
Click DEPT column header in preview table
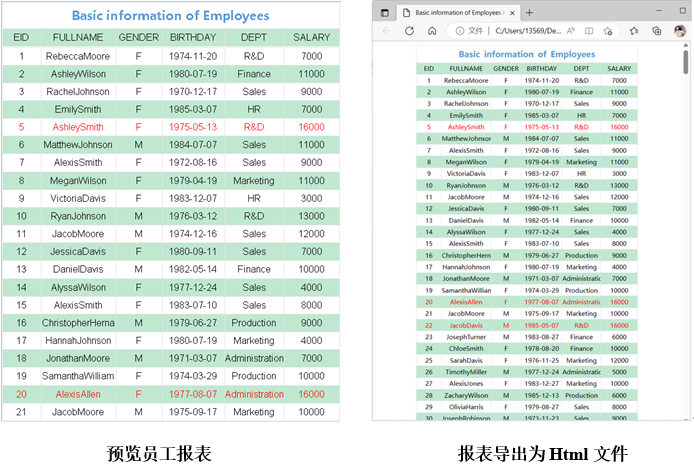(x=254, y=38)
